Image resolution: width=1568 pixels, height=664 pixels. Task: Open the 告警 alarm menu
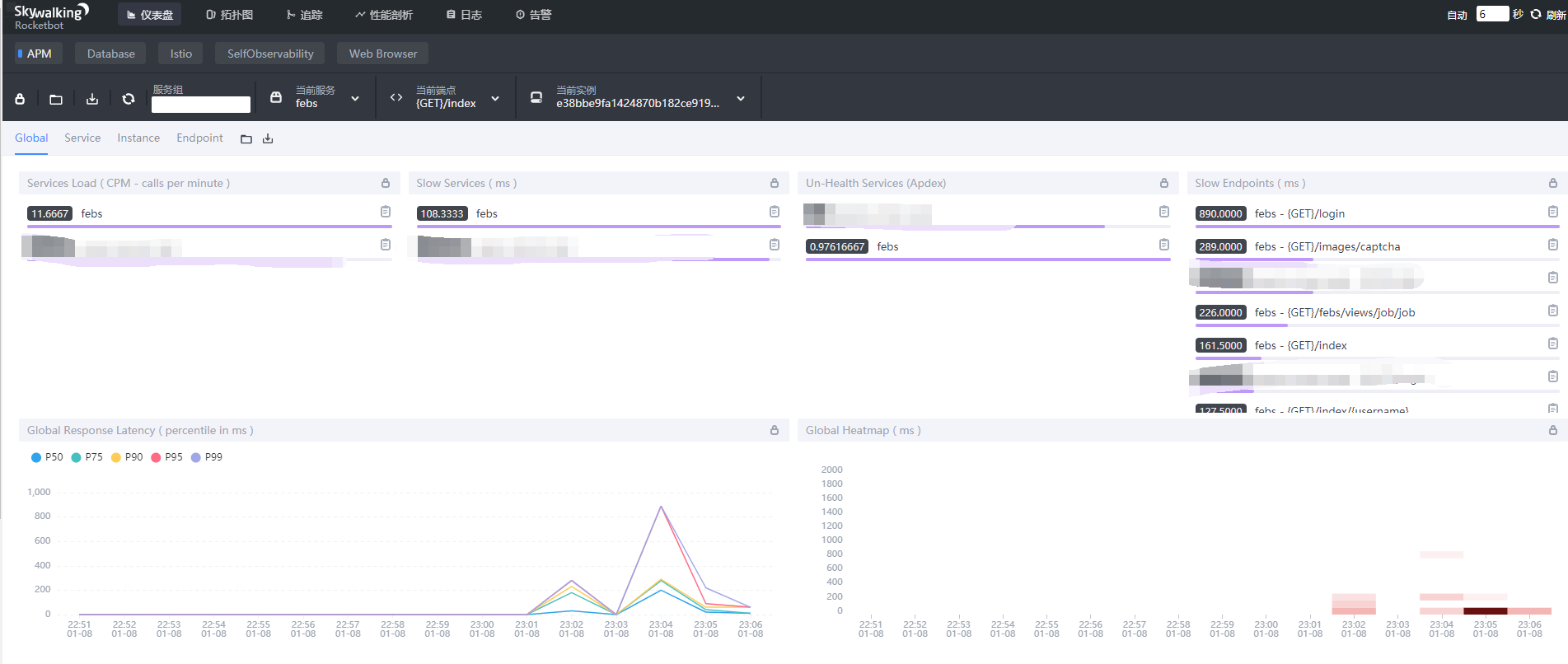534,15
